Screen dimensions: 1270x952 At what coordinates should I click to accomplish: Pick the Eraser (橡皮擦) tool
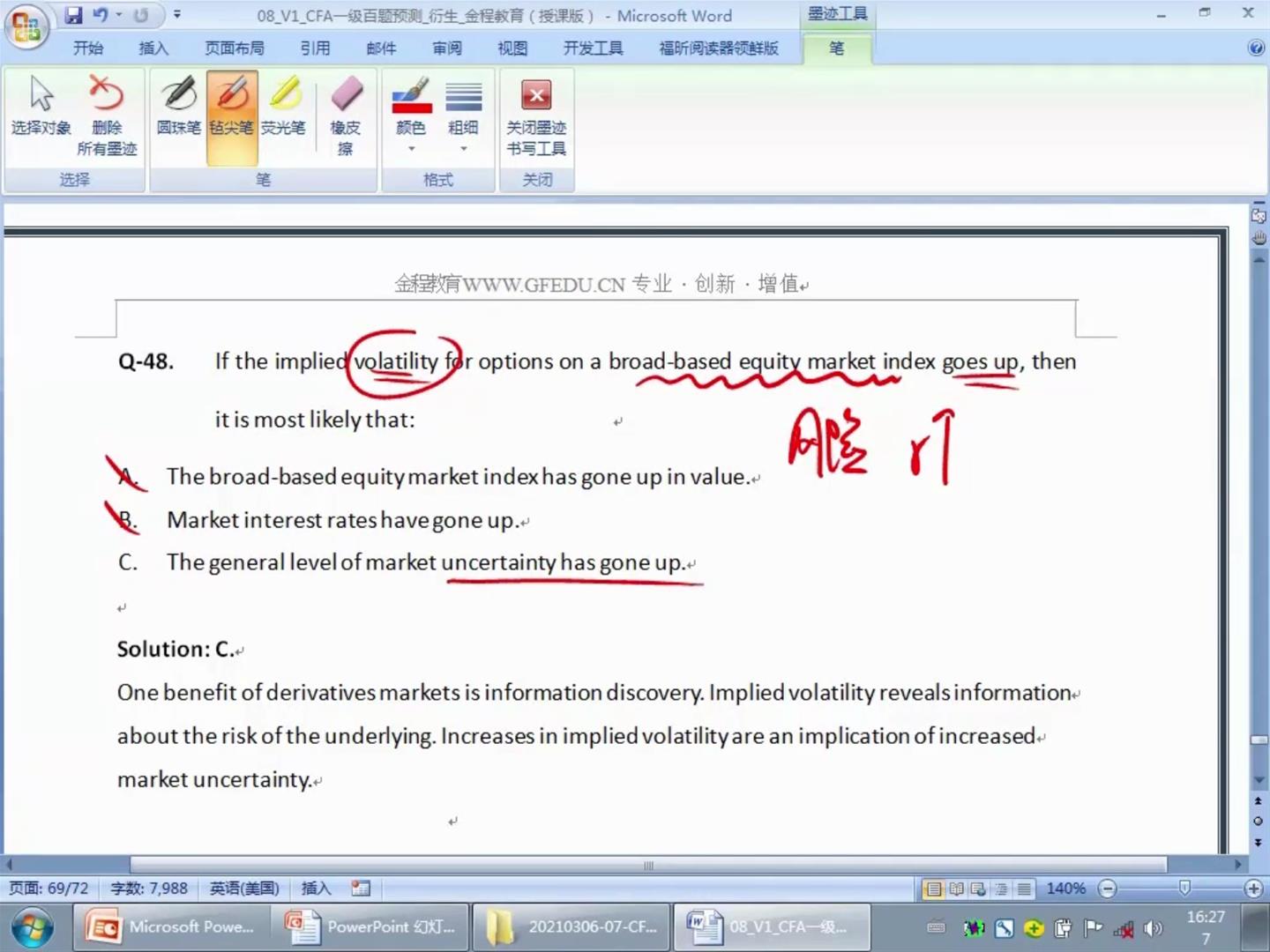tap(346, 115)
